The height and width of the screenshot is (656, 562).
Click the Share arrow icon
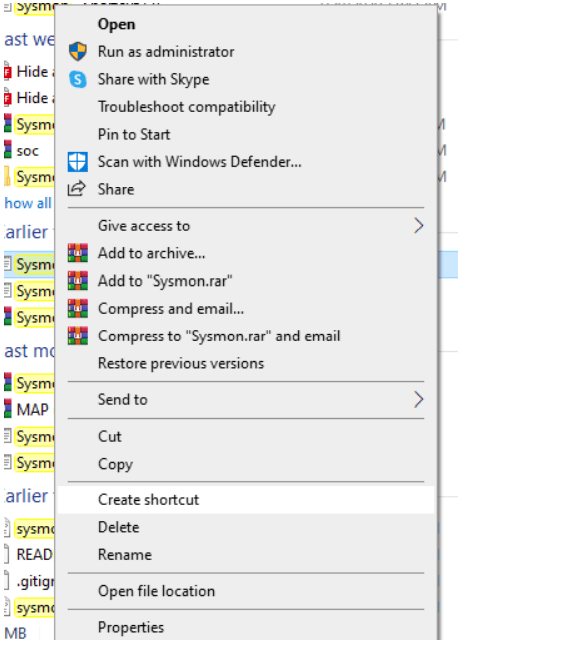click(77, 189)
